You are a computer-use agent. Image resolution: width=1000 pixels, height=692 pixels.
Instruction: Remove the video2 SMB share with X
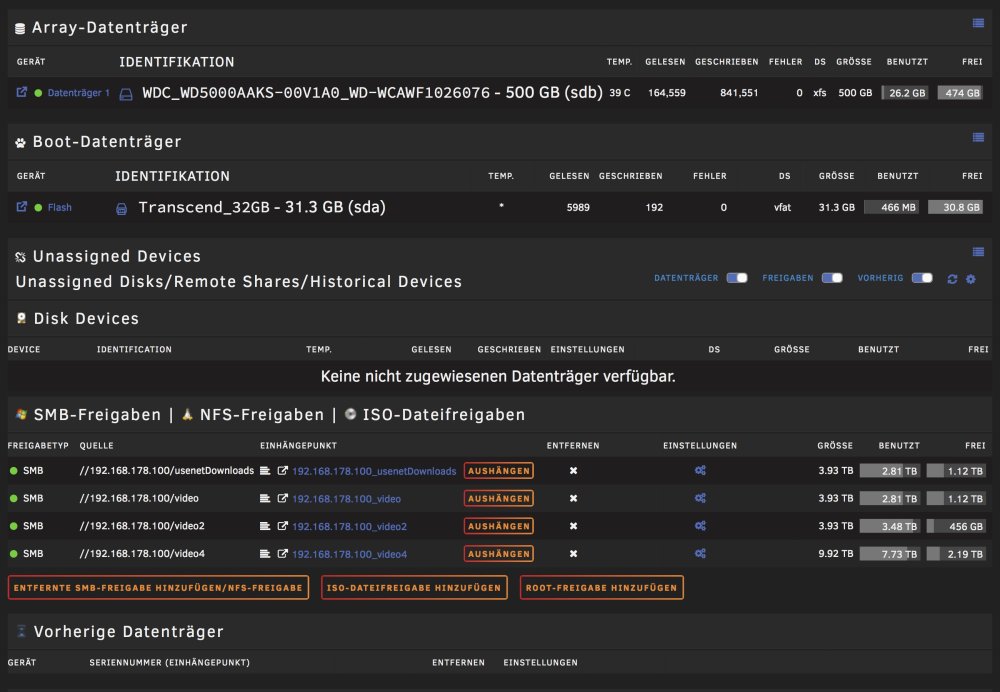[573, 526]
